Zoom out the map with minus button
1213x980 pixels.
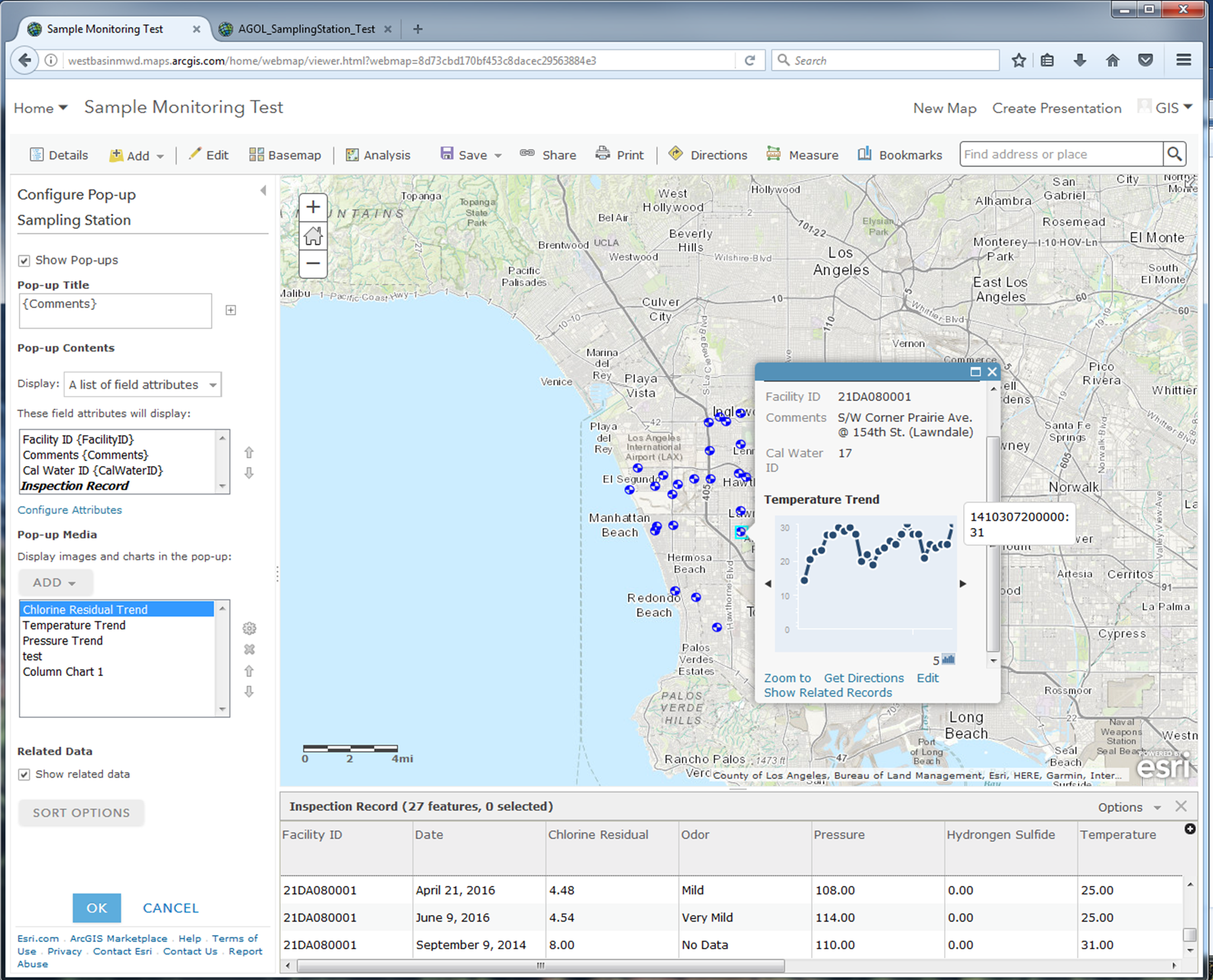[x=313, y=263]
